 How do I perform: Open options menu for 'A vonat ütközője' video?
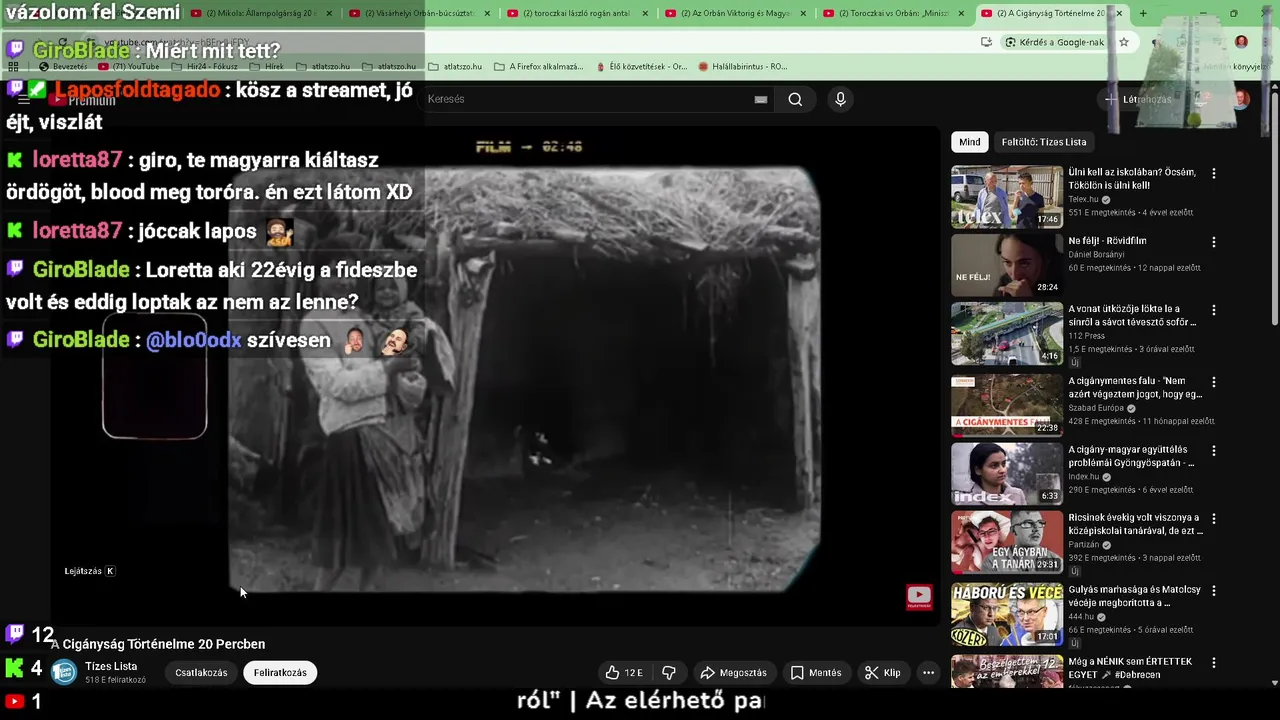(1214, 311)
